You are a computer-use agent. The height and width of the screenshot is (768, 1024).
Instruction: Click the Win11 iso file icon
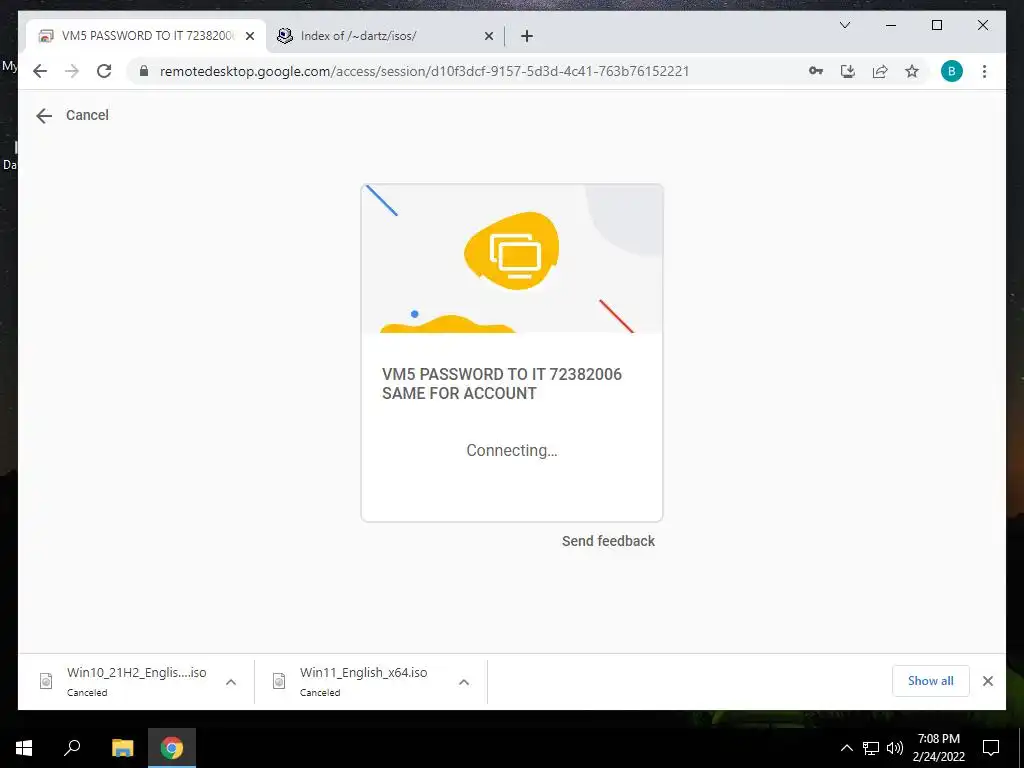click(x=279, y=681)
